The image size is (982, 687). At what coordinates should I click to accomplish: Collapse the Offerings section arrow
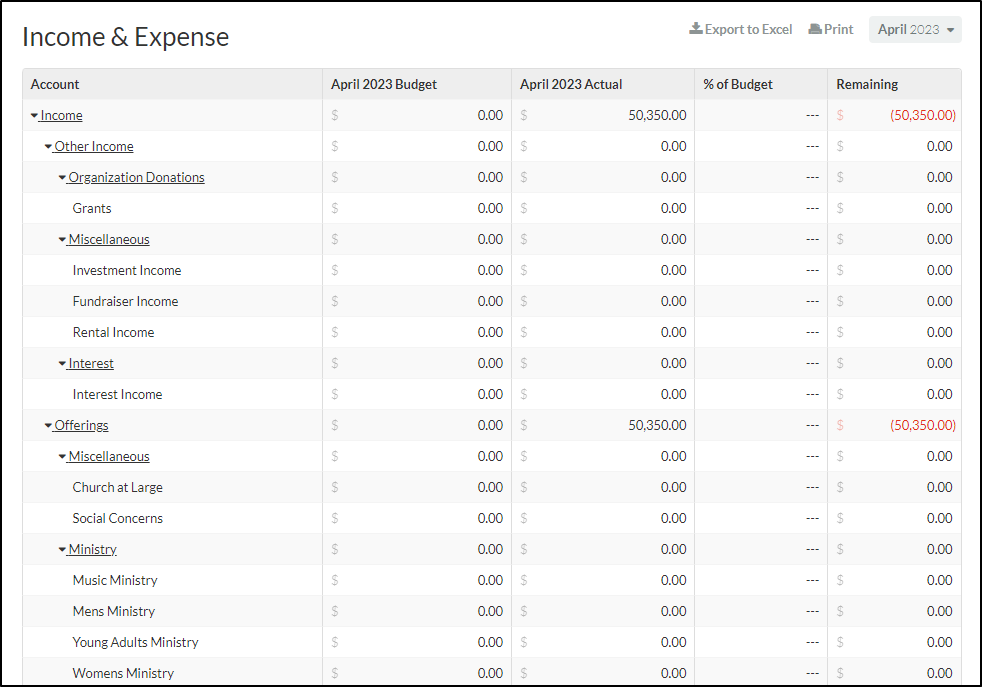coord(48,426)
